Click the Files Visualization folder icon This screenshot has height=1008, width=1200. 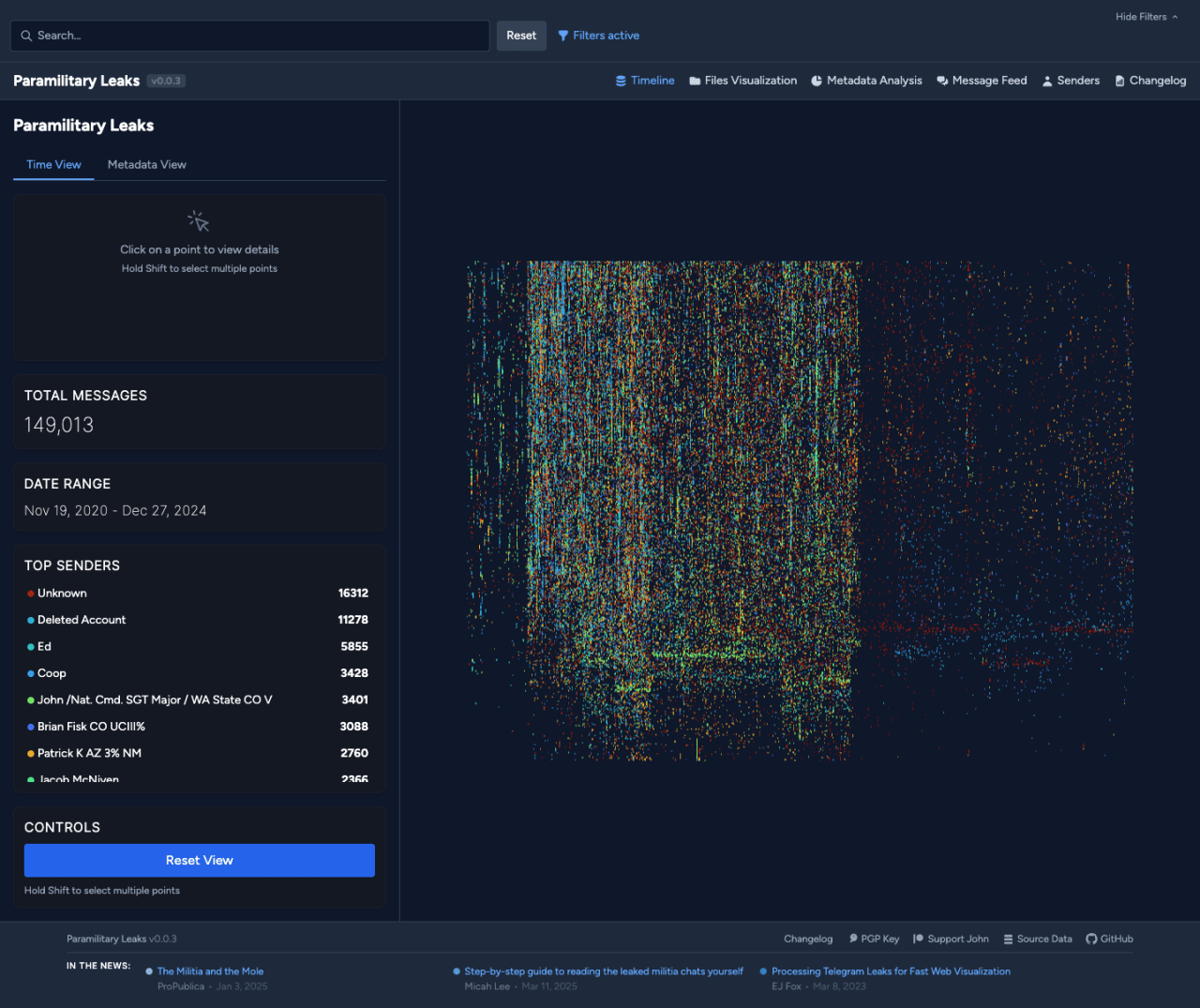click(695, 81)
